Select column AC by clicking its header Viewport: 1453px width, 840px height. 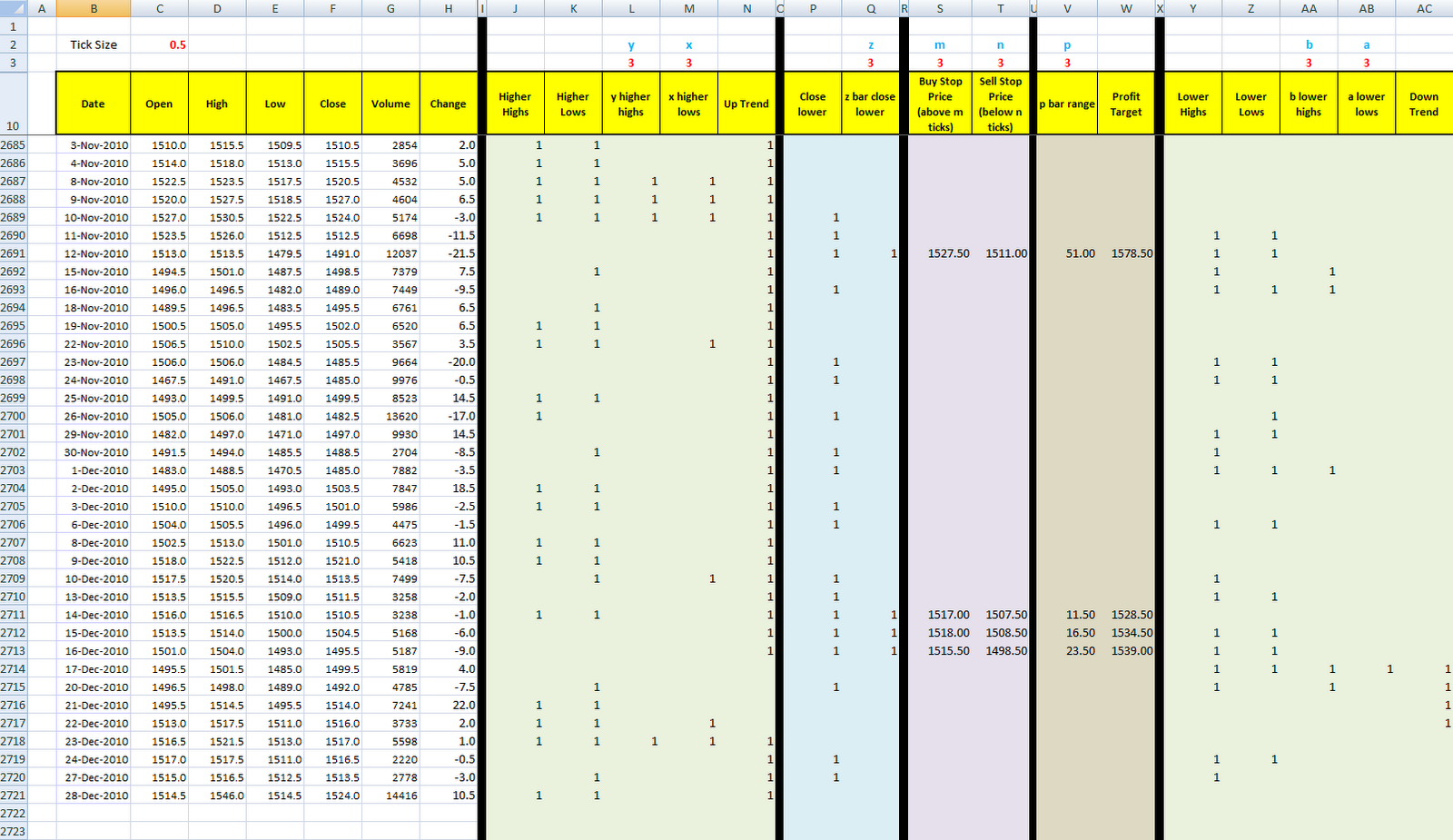point(1424,7)
